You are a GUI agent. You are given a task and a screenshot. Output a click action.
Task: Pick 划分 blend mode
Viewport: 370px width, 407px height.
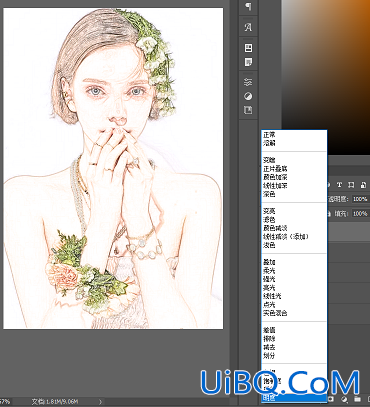coord(269,356)
